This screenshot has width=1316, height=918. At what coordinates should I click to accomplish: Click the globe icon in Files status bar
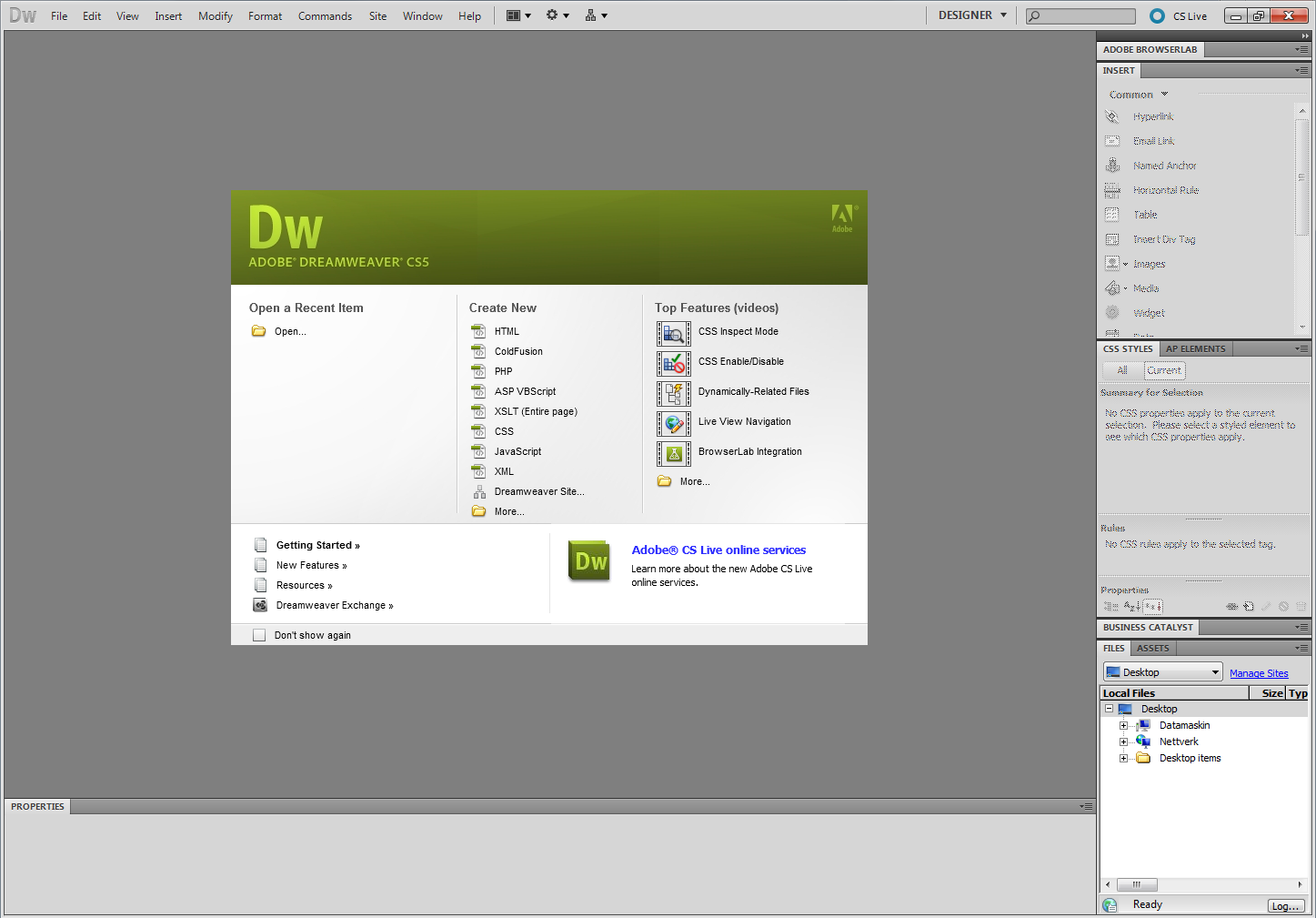(1110, 904)
